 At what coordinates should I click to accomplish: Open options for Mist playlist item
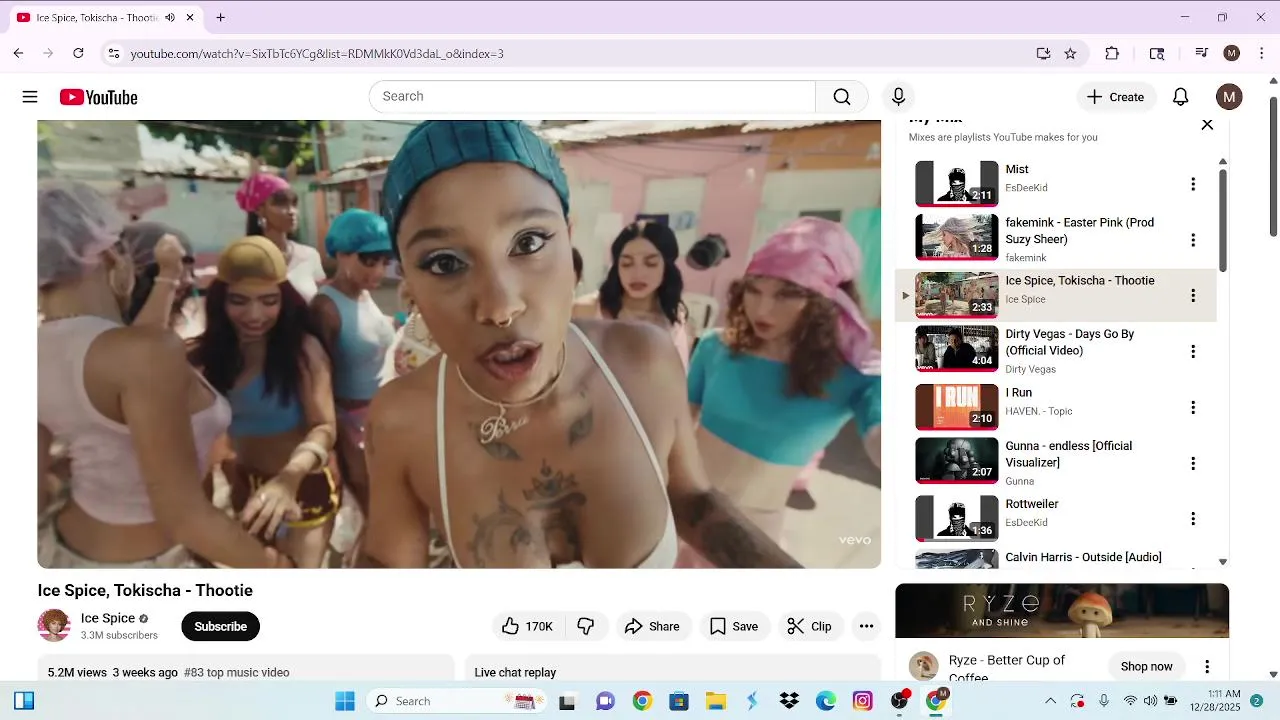coord(1192,184)
